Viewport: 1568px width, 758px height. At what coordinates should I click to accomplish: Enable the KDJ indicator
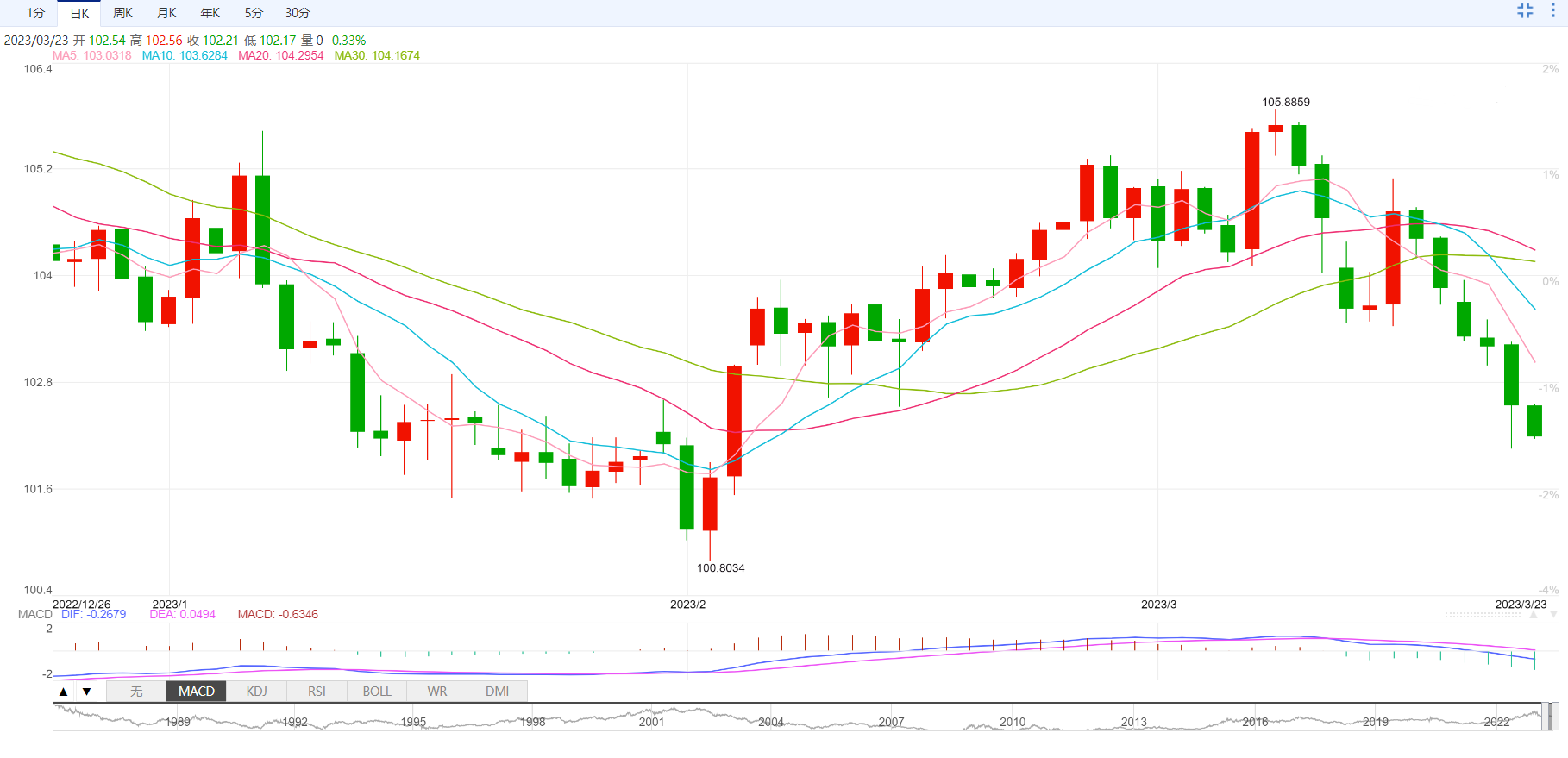pos(256,692)
